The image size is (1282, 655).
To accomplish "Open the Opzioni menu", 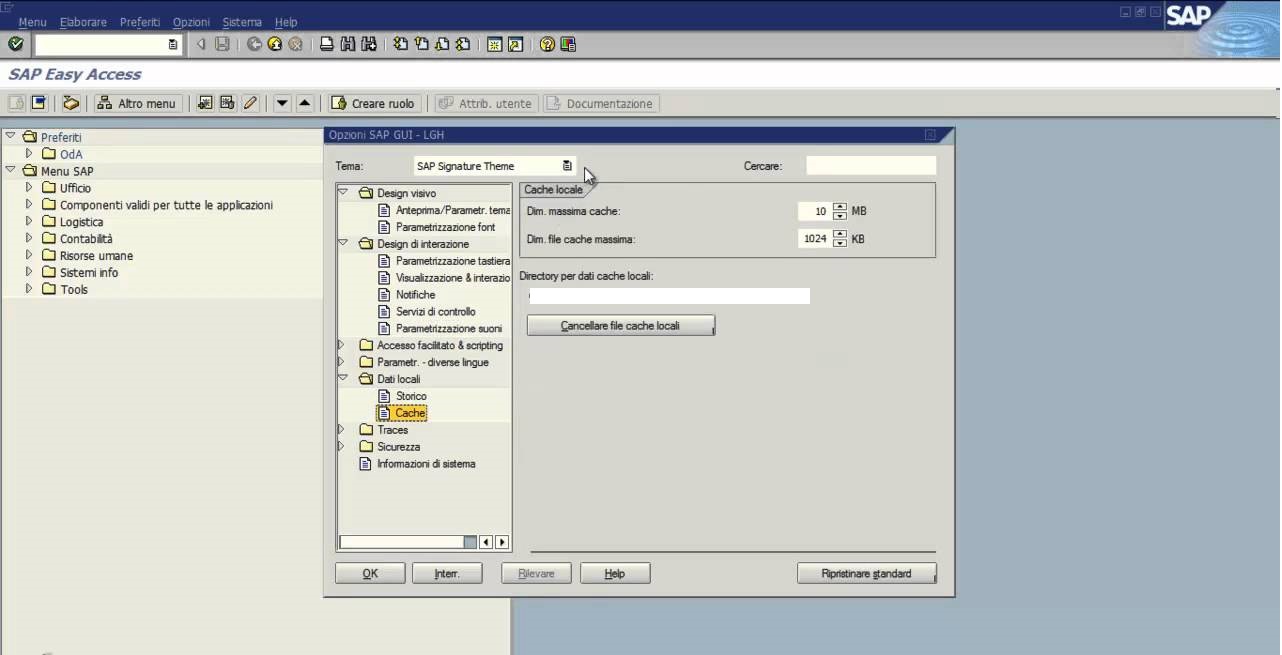I will [191, 22].
